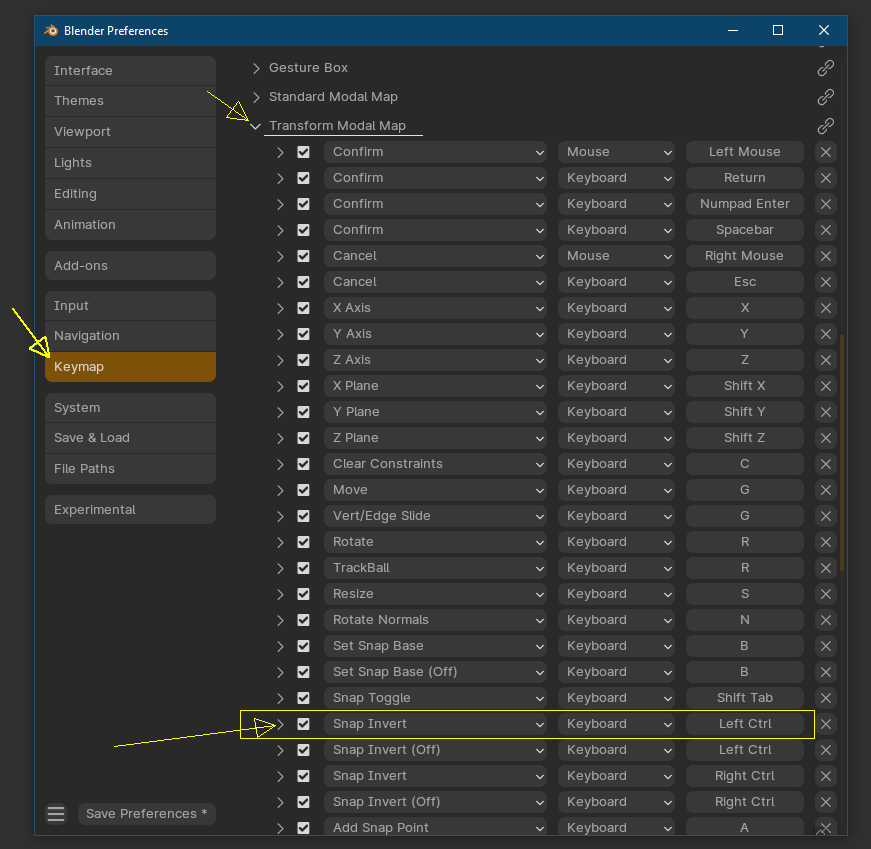
Task: Switch to the File Paths tab
Action: click(131, 468)
